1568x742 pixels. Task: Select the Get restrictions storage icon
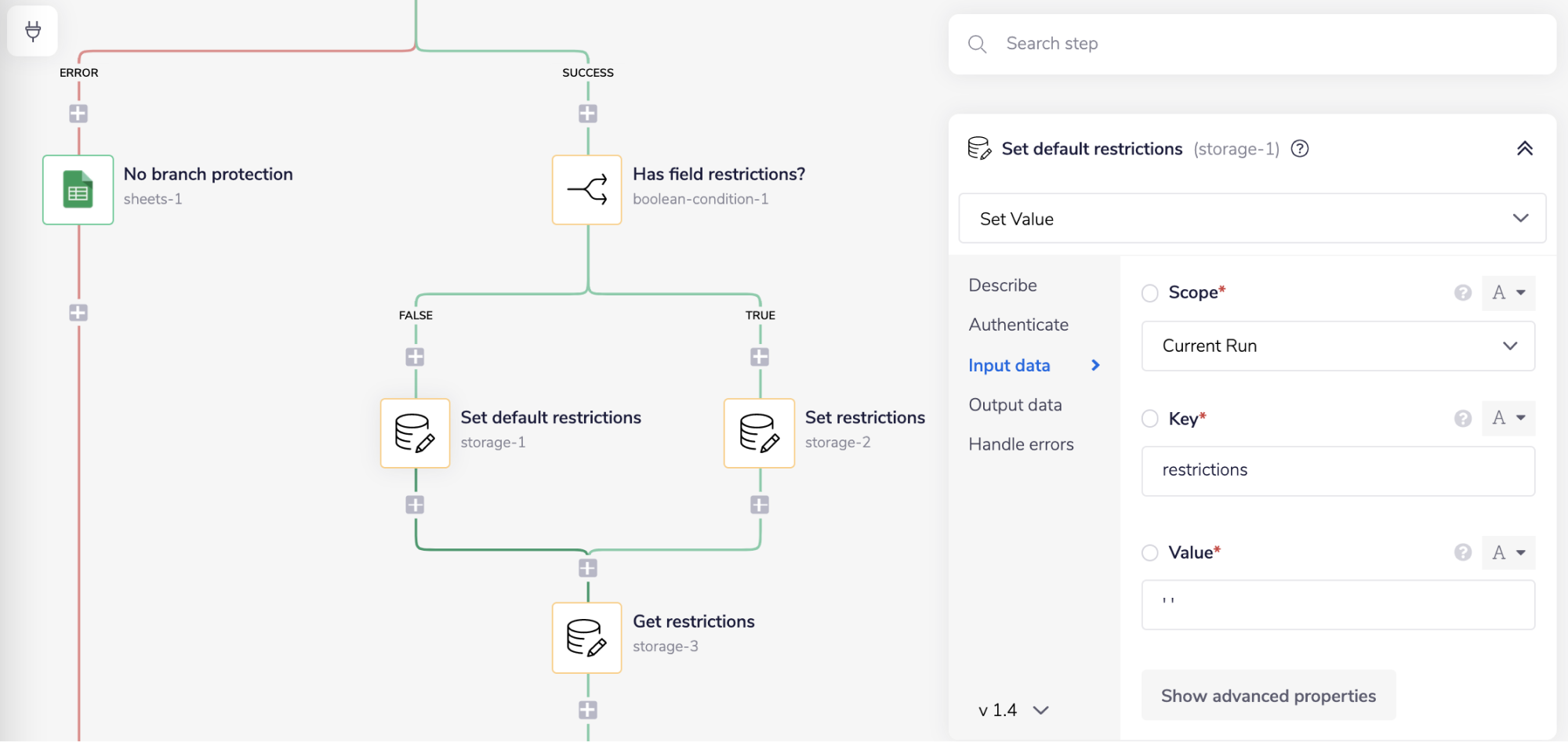tap(586, 637)
